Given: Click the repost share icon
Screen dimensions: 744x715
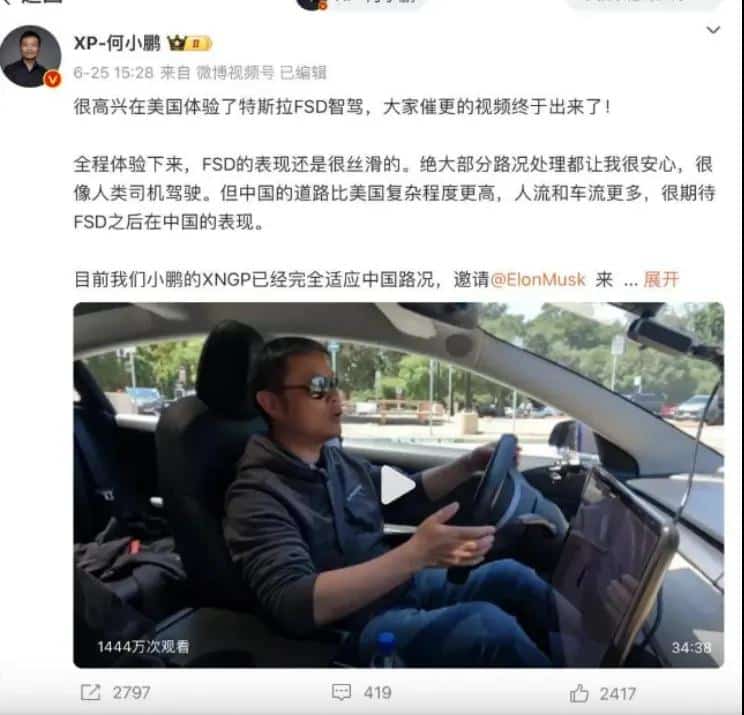Looking at the screenshot, I should coord(91,693).
